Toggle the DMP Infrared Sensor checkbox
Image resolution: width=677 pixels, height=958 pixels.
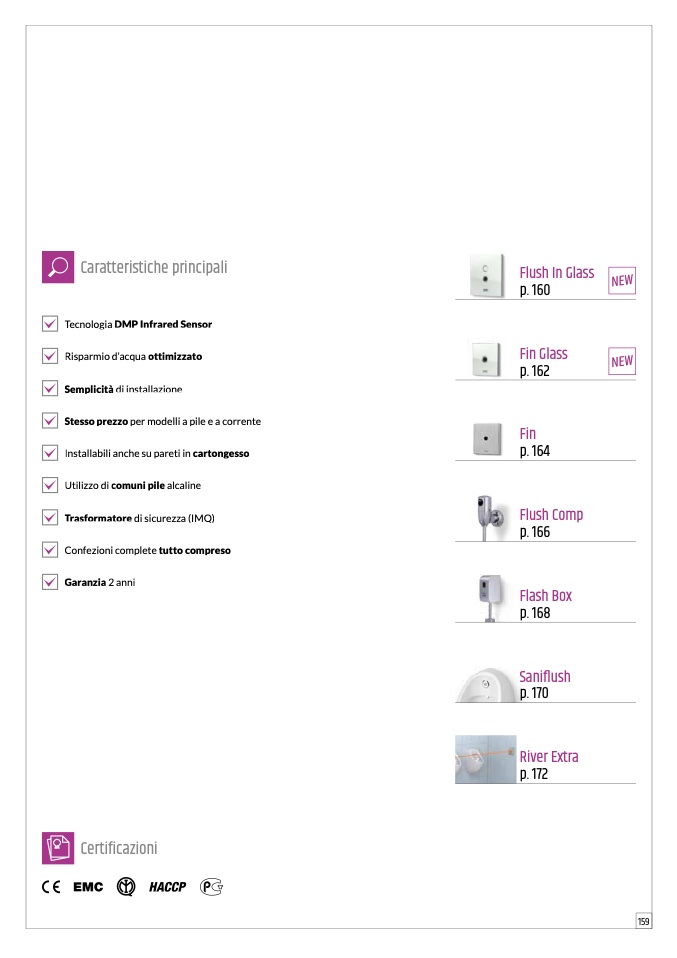click(50, 324)
